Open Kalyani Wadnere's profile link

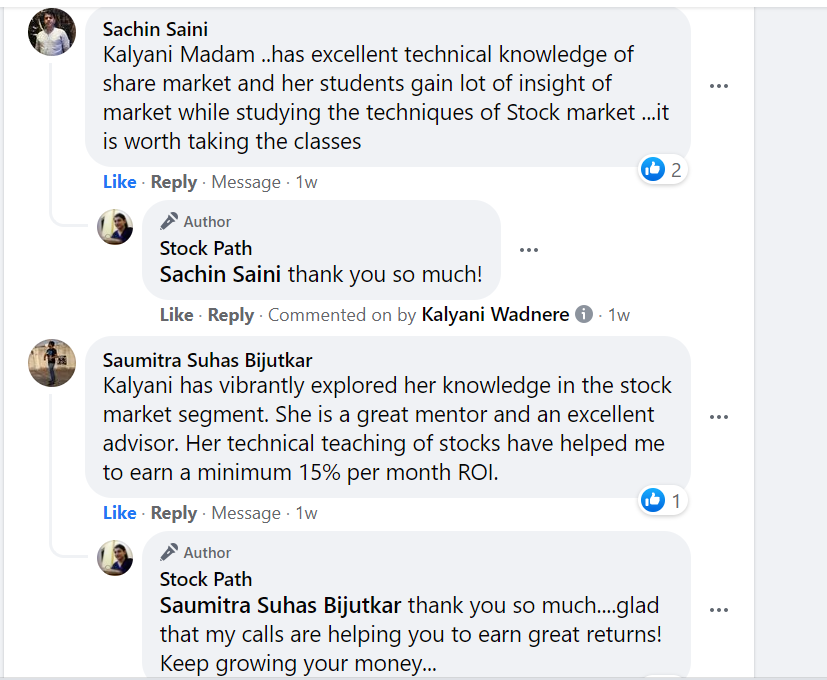(x=495, y=315)
